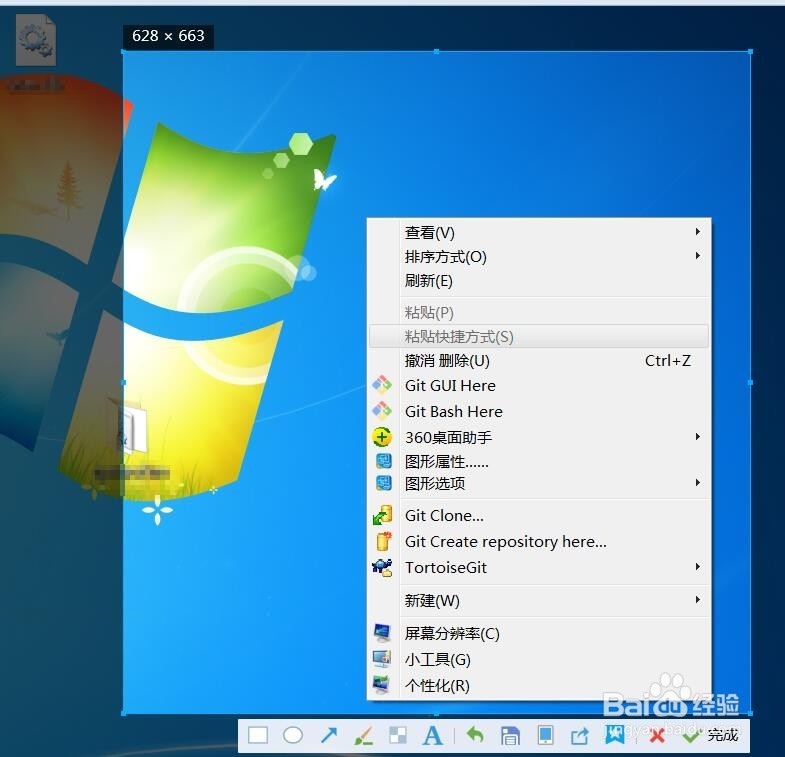Expand the 新建(W) submenu arrow
This screenshot has width=785, height=757.
point(697,599)
